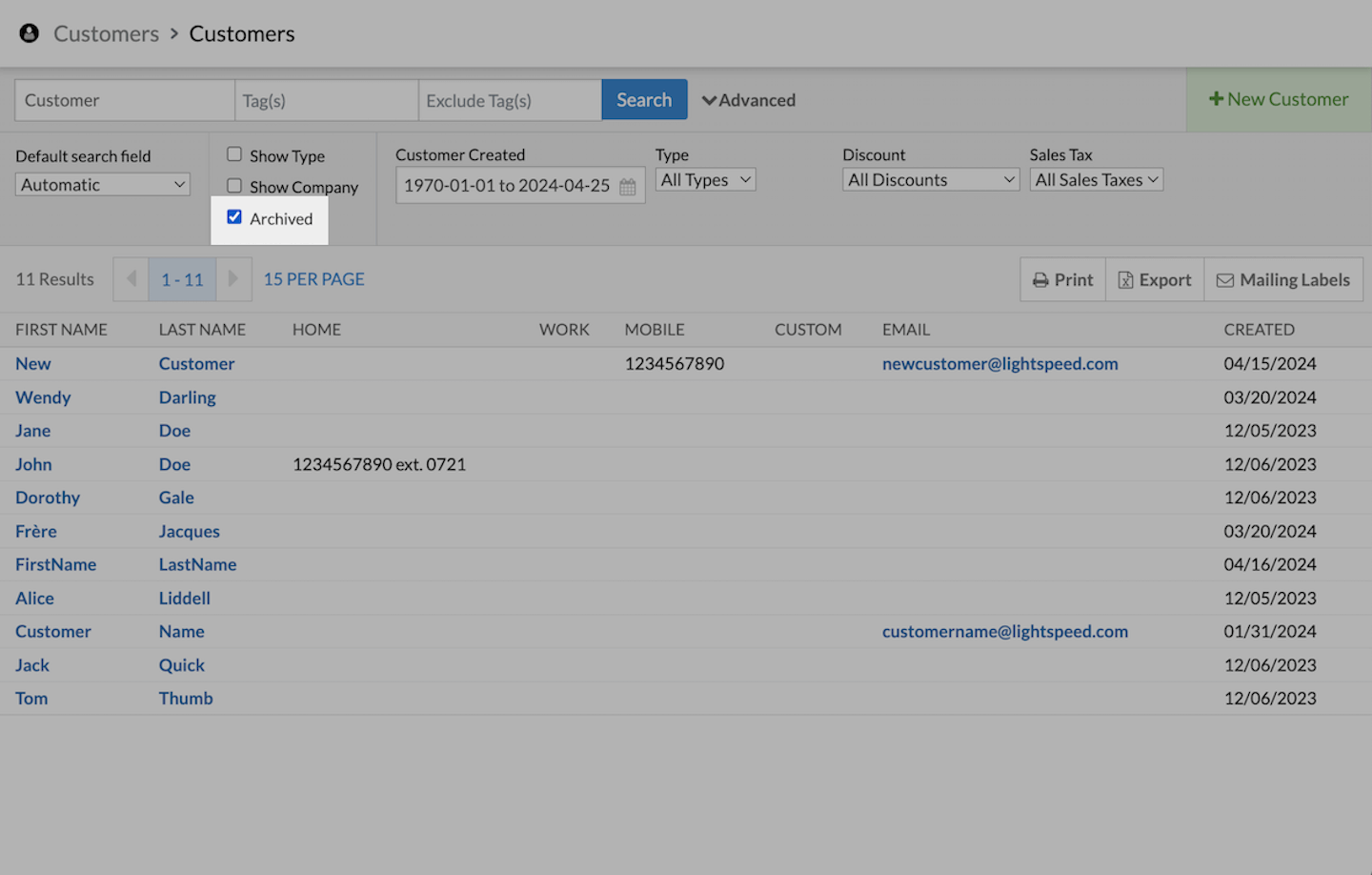This screenshot has width=1372, height=875.
Task: Create Mailing Labels for customers
Action: (1283, 279)
